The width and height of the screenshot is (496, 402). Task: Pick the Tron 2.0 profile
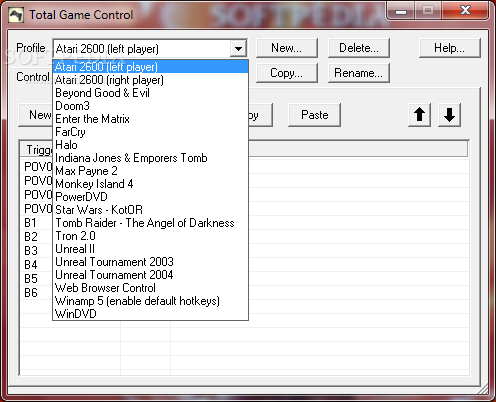(150, 236)
